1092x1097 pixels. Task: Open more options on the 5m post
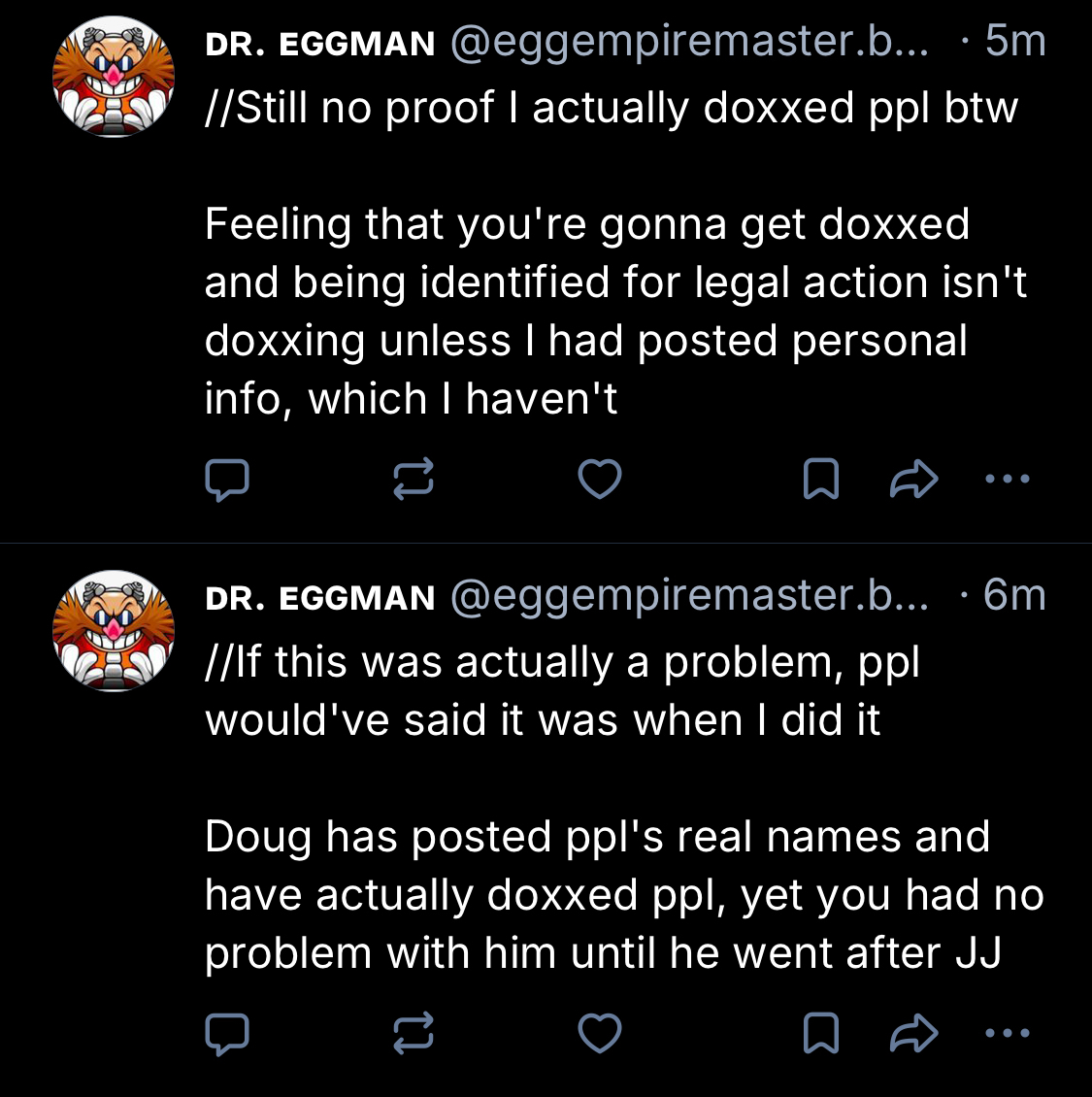pyautogui.click(x=1007, y=479)
